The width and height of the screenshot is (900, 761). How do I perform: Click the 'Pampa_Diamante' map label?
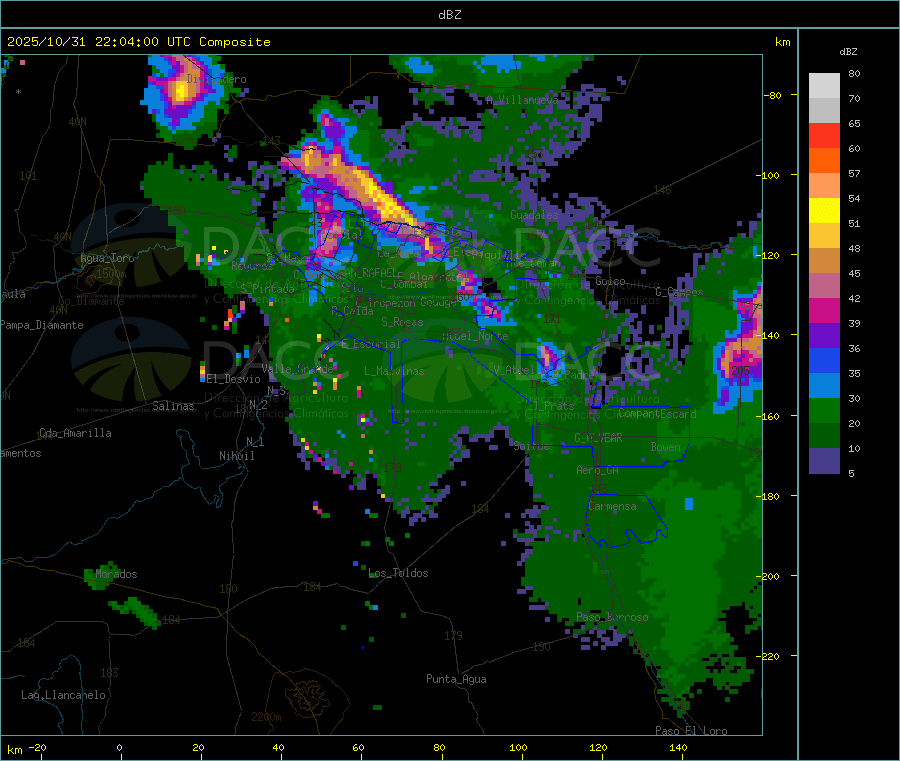[x=42, y=325]
